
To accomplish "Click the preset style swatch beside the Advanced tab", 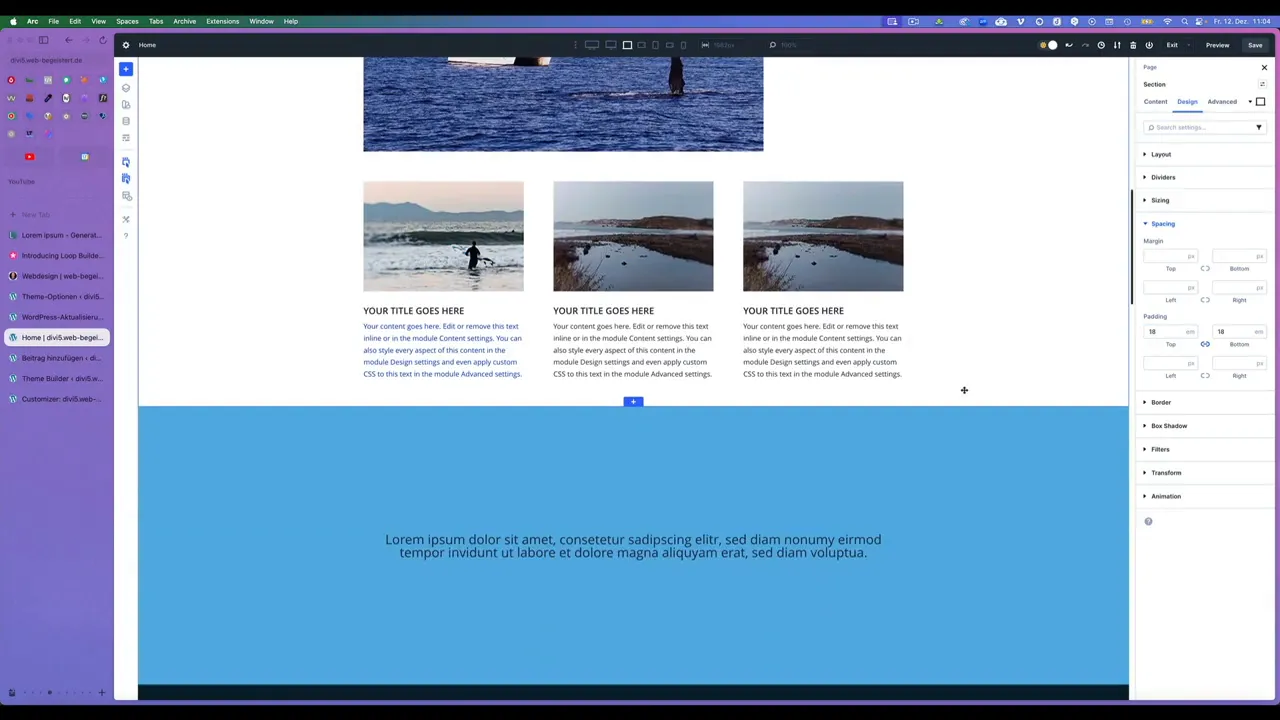I will (x=1260, y=101).
